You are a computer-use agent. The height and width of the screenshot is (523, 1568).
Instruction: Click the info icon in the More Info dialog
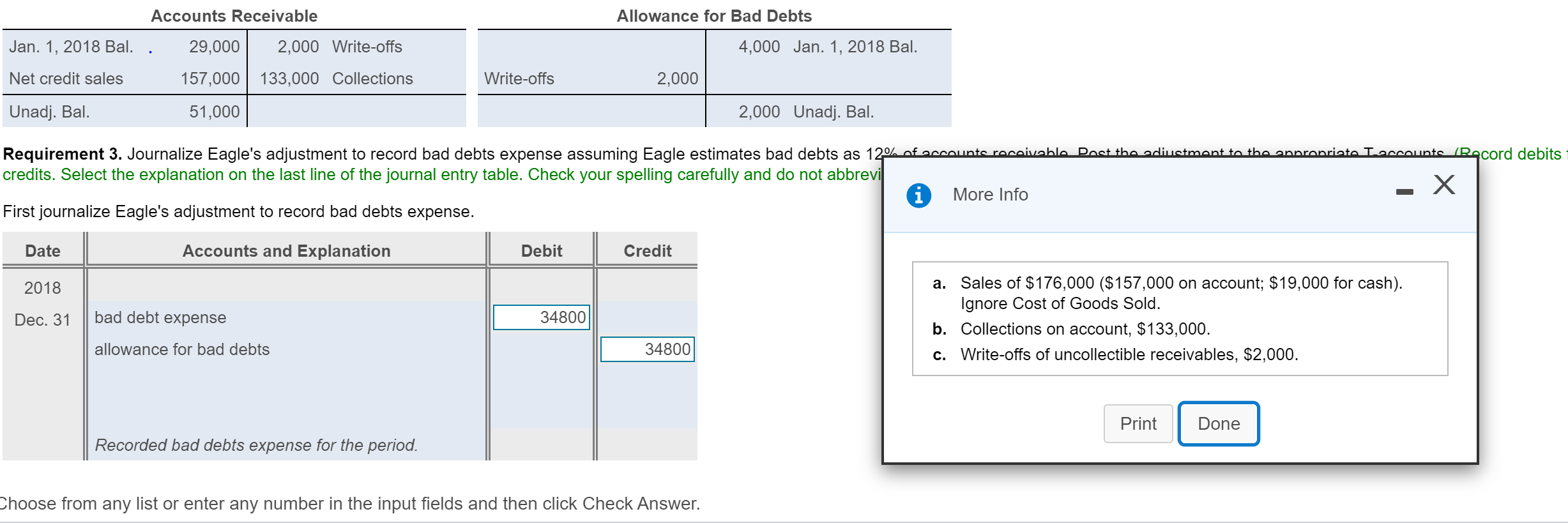918,194
